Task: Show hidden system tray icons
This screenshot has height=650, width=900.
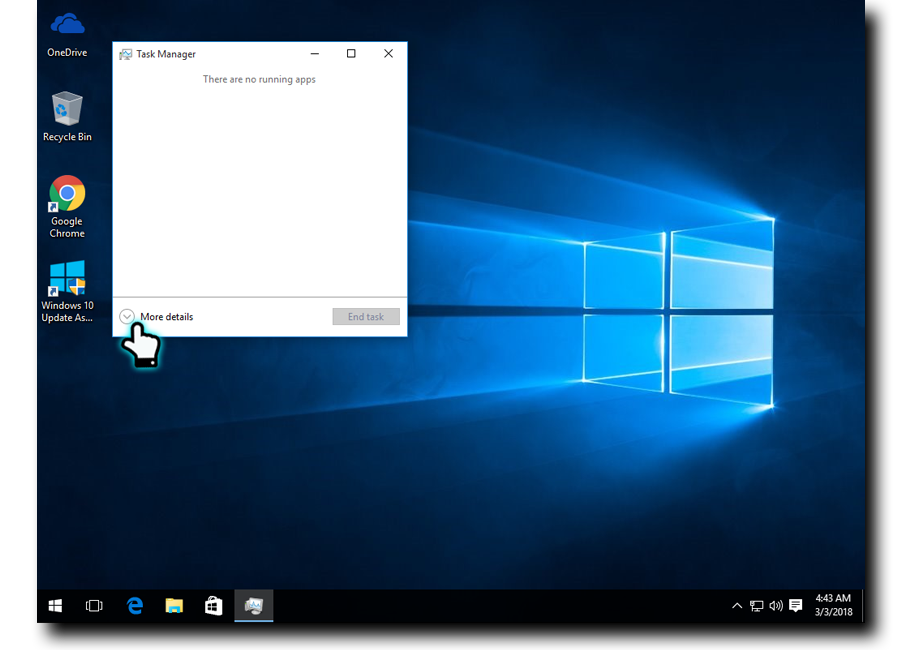Action: tap(737, 606)
